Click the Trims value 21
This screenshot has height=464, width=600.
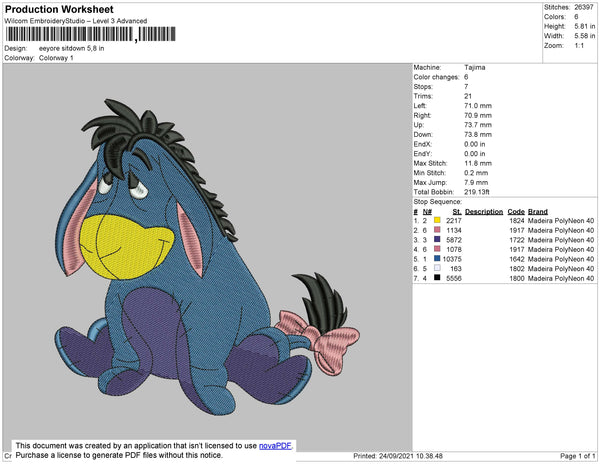tap(468, 96)
